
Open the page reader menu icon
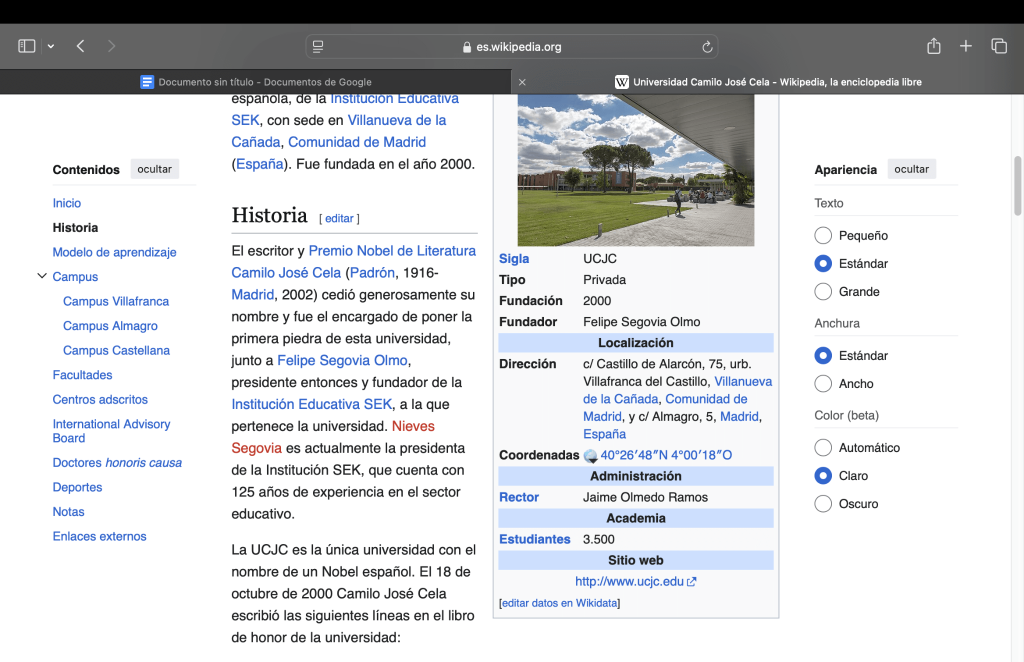[318, 47]
